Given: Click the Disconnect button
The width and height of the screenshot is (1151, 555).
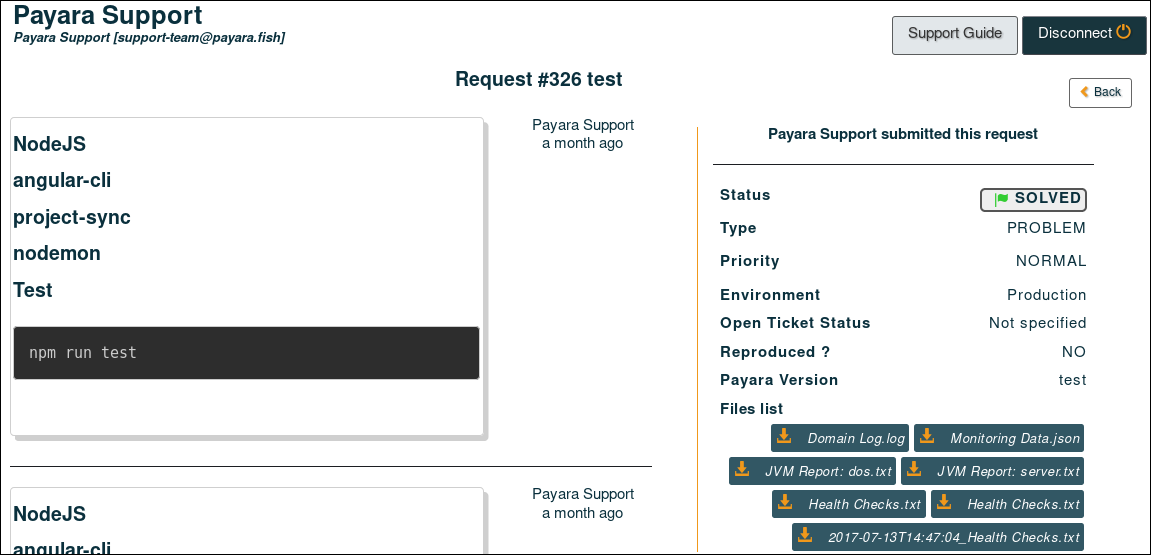Looking at the screenshot, I should 1086,35.
